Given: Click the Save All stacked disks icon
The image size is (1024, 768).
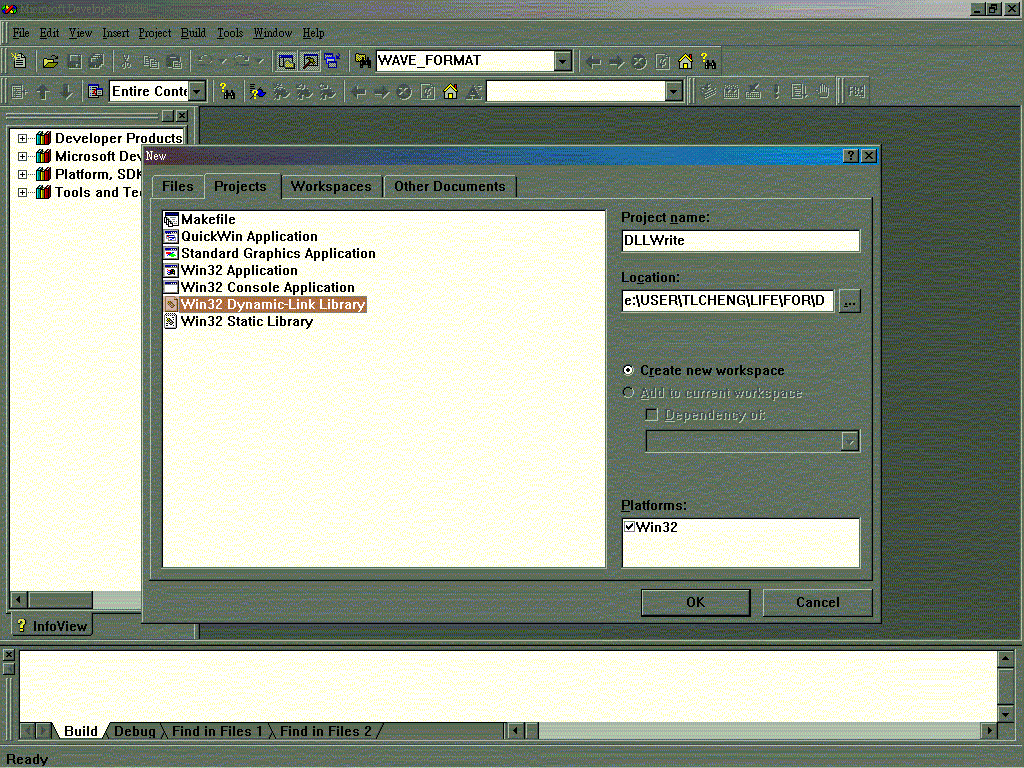Looking at the screenshot, I should (97, 61).
